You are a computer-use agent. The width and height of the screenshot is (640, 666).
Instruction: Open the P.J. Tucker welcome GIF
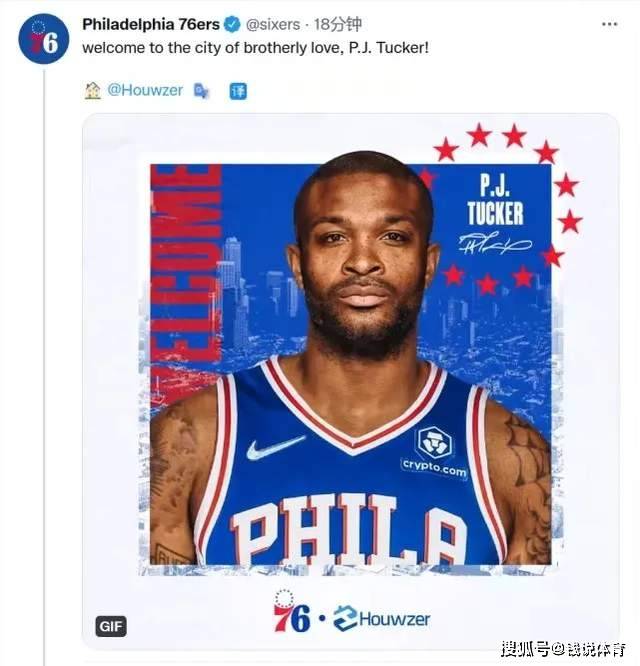[x=350, y=381]
